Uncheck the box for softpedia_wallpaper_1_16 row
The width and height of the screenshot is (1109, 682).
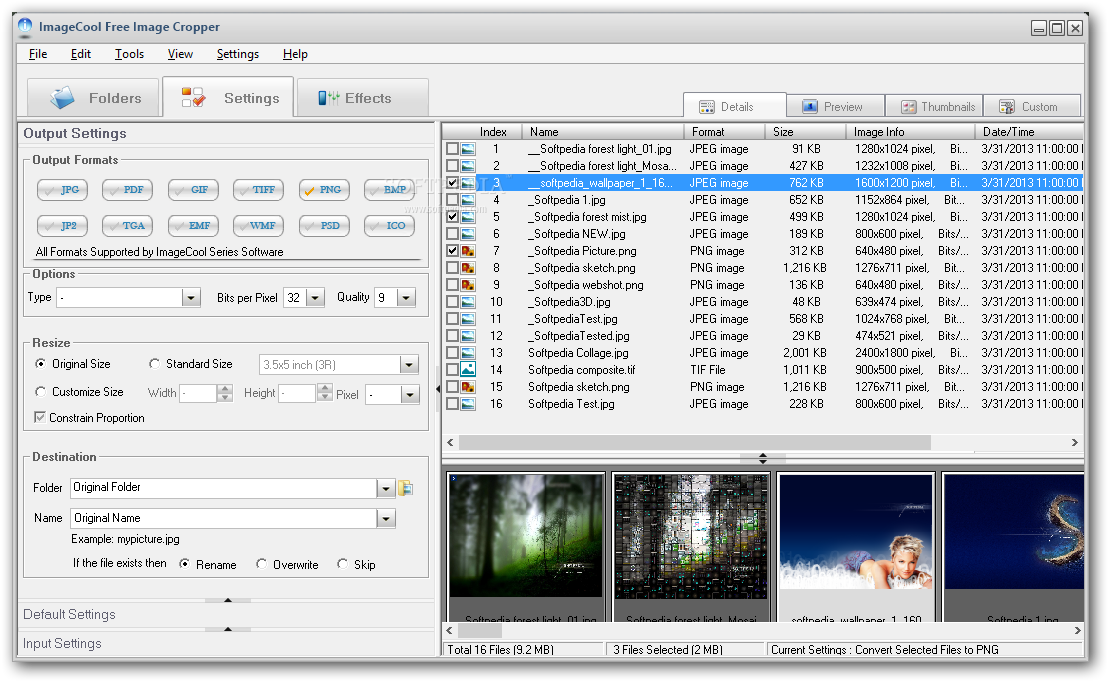(x=452, y=183)
